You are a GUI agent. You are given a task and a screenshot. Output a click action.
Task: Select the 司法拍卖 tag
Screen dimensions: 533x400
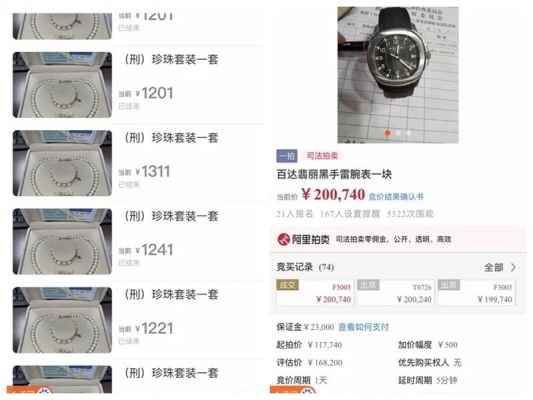coord(322,156)
